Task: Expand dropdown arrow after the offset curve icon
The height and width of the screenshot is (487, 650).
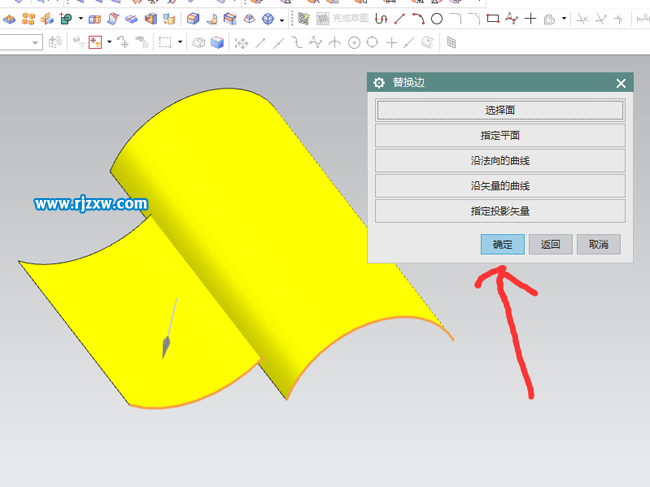Action: click(564, 19)
